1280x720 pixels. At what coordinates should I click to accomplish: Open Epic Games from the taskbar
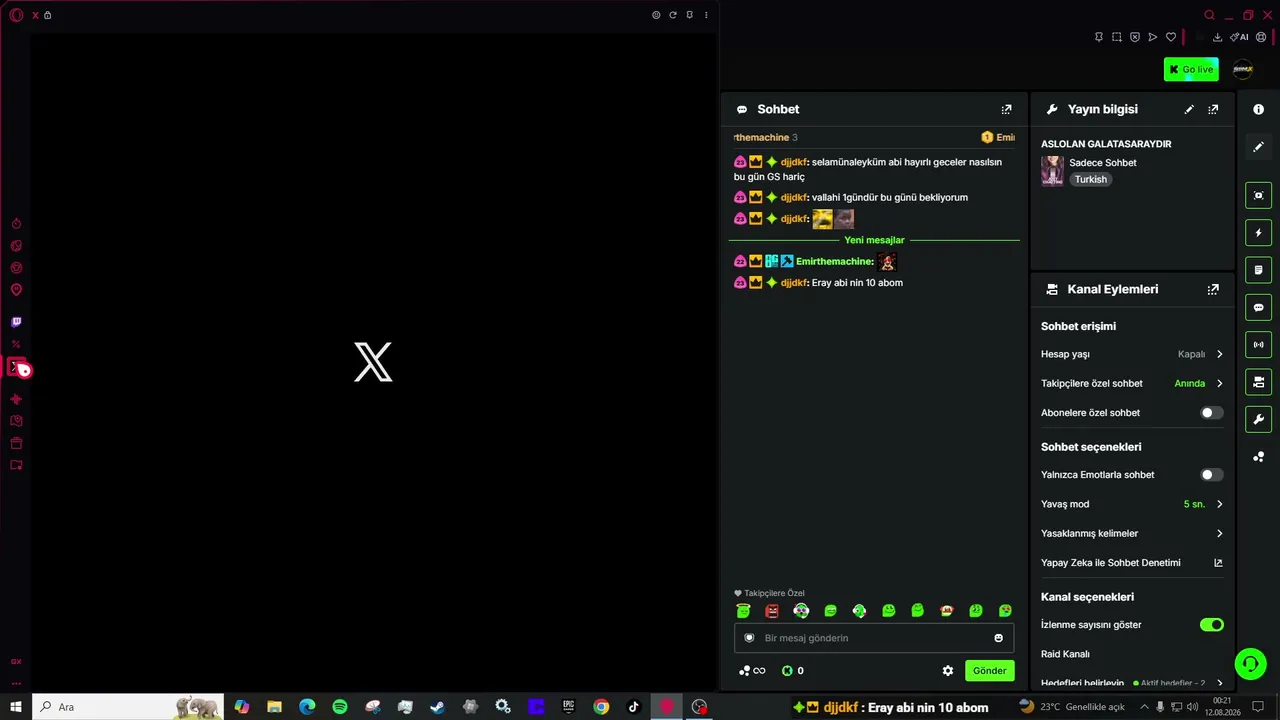[x=568, y=707]
